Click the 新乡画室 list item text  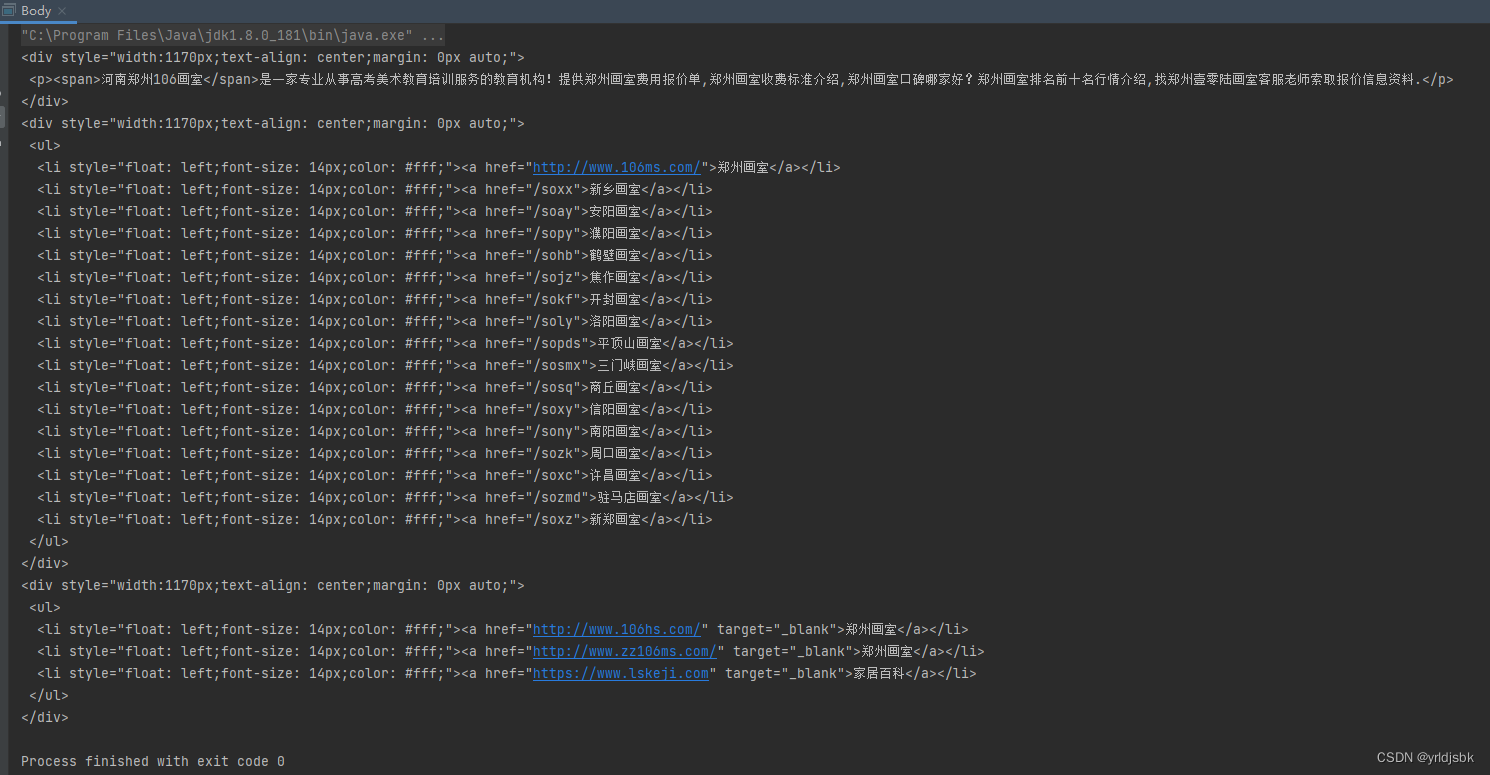pyautogui.click(x=615, y=189)
